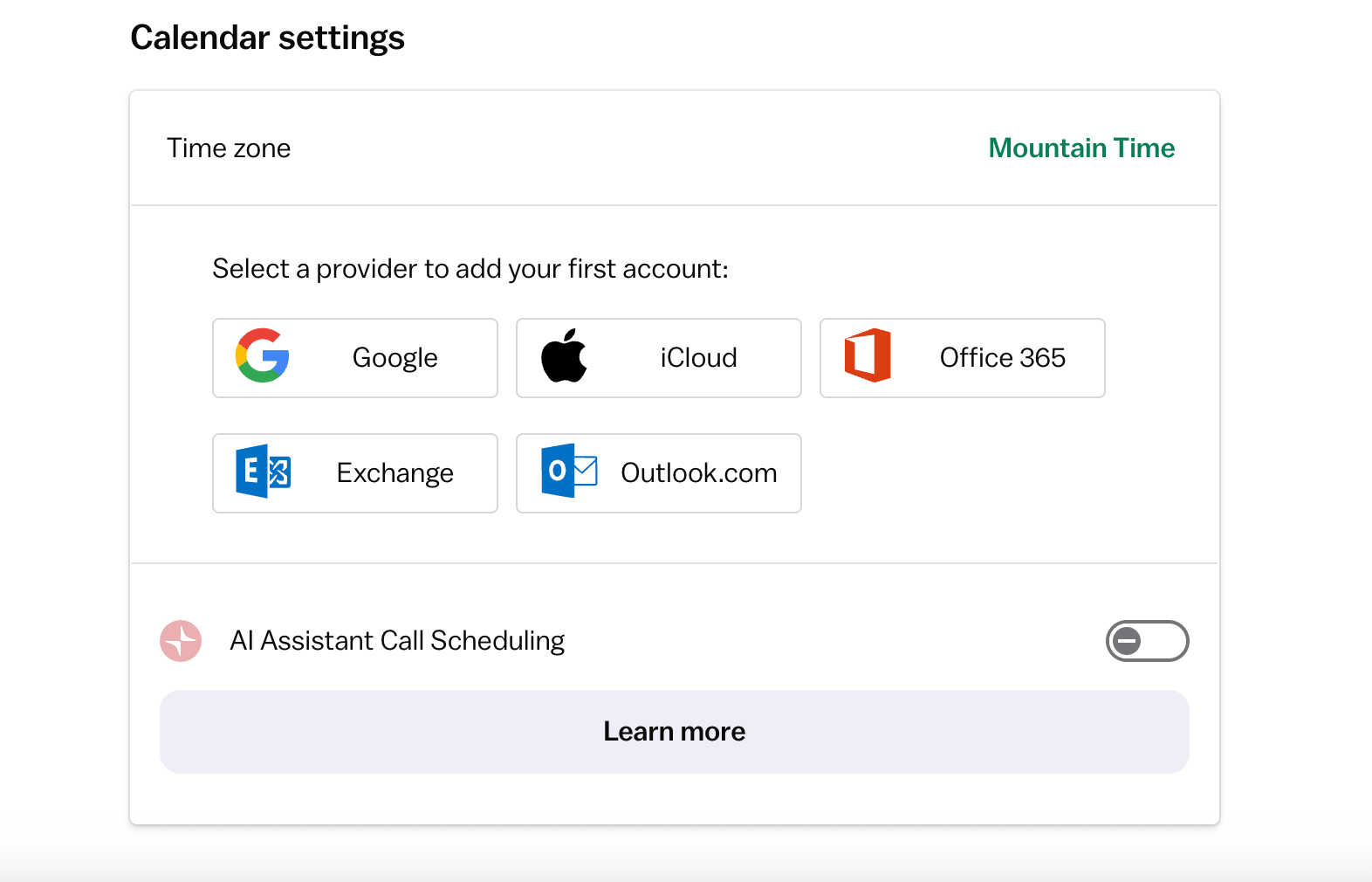The height and width of the screenshot is (882, 1372).
Task: Click the AI Assistant sparkle icon
Action: [x=181, y=641]
